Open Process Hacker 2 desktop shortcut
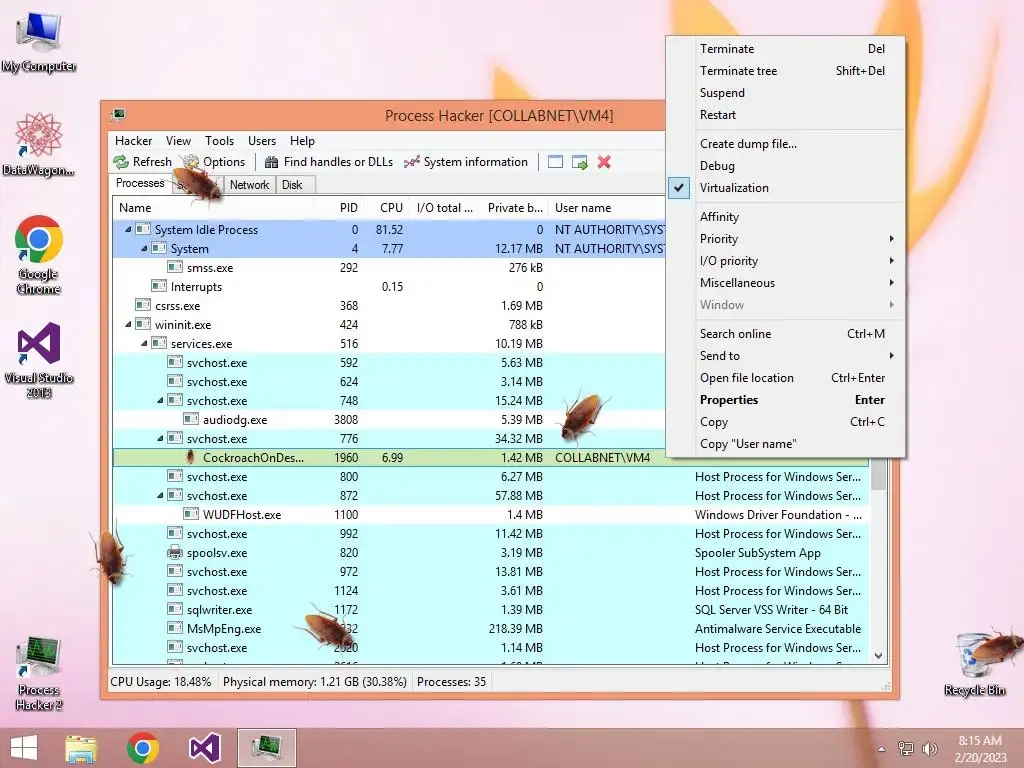 (39, 673)
